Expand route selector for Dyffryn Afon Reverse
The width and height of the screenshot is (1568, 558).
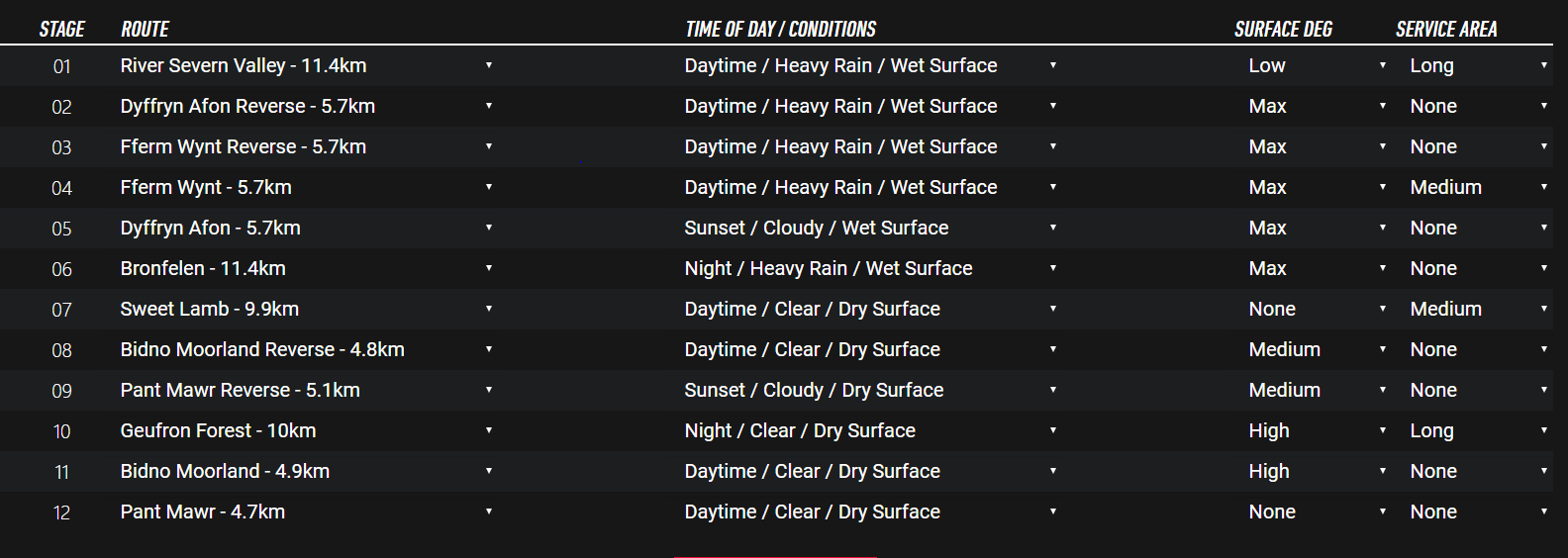(307, 106)
